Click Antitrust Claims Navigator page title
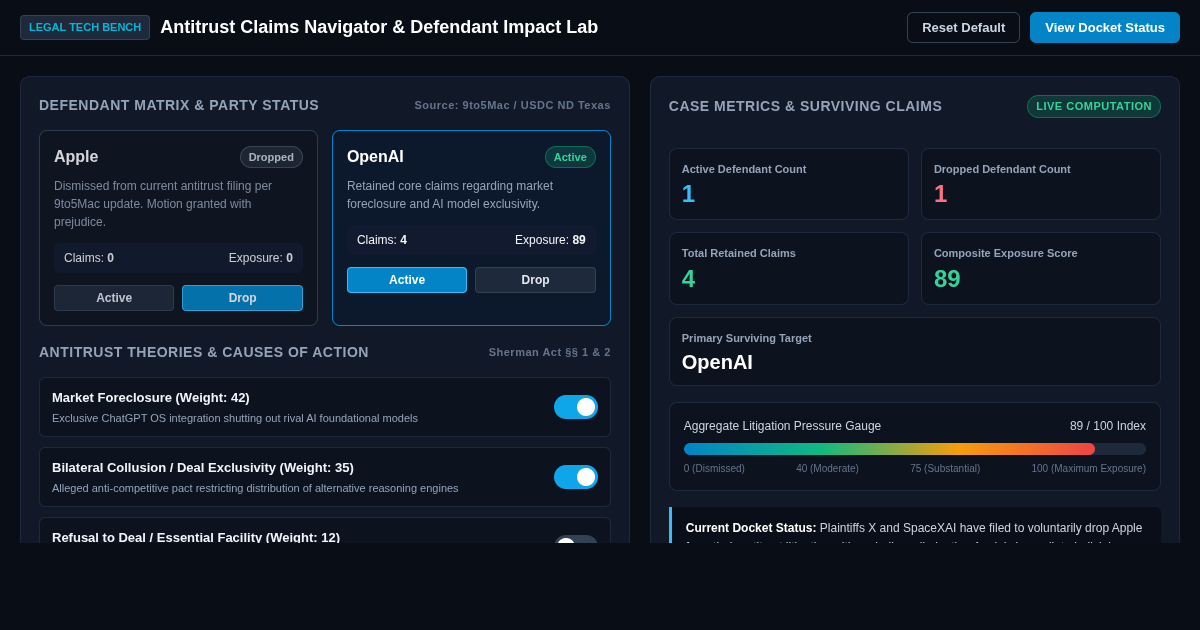Screen dimensions: 1200x630 [379, 27]
